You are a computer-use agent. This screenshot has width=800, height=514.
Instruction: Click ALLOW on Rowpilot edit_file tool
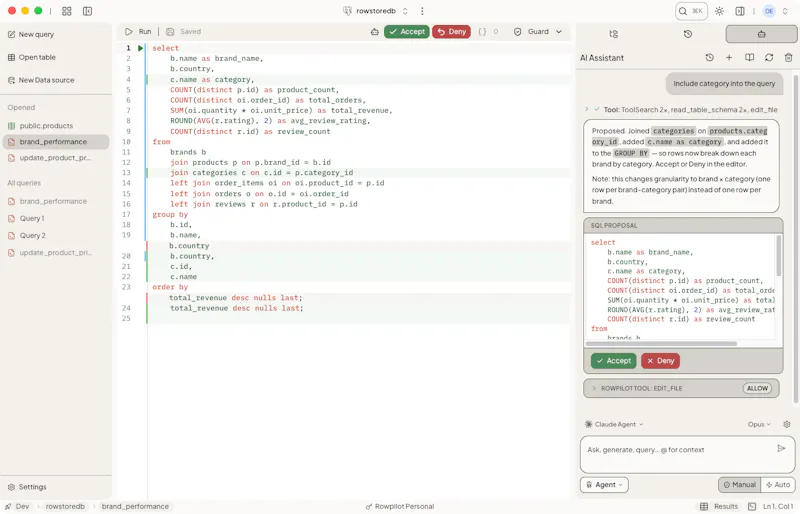(x=757, y=388)
